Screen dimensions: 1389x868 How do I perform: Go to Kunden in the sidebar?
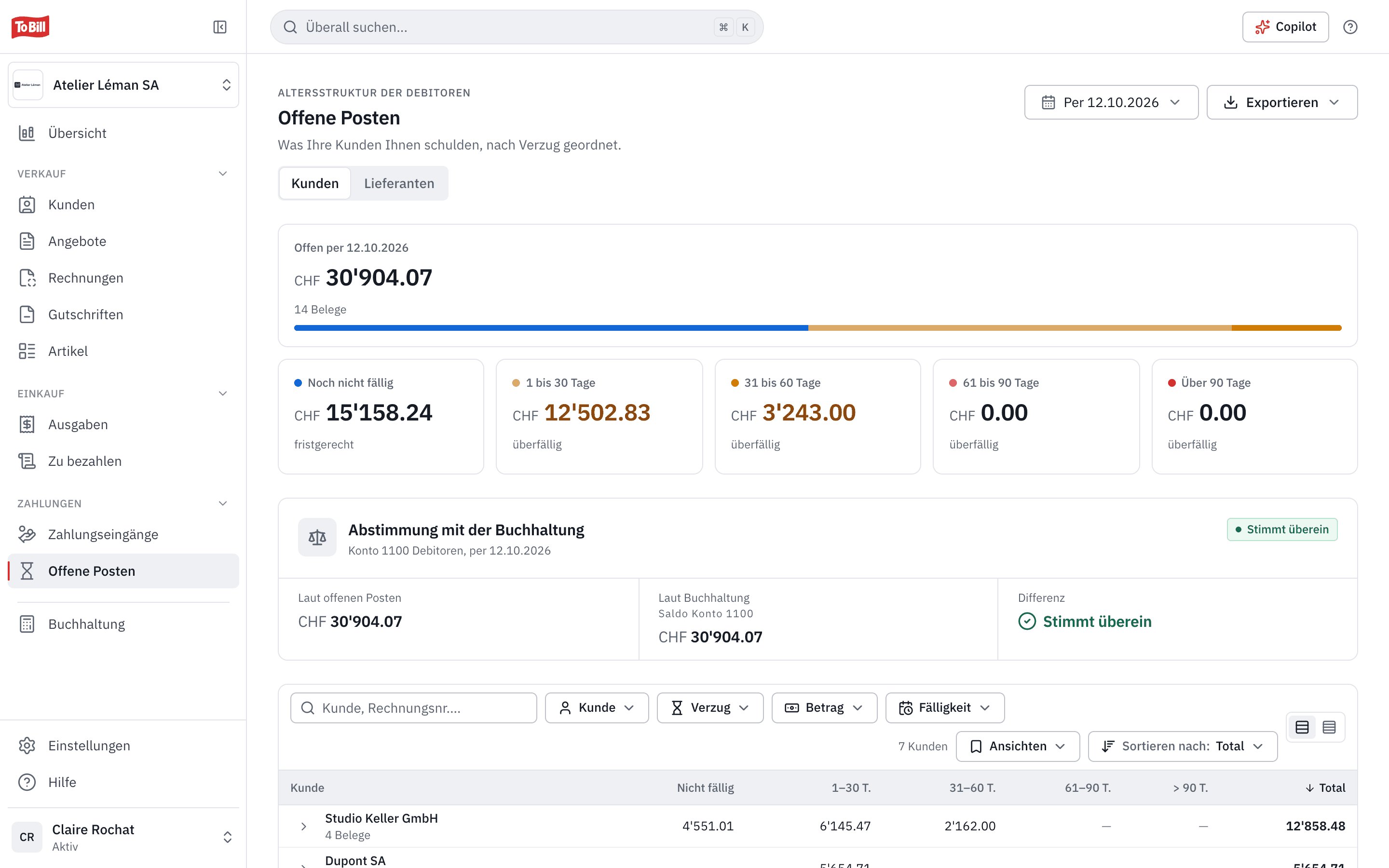pos(123,205)
